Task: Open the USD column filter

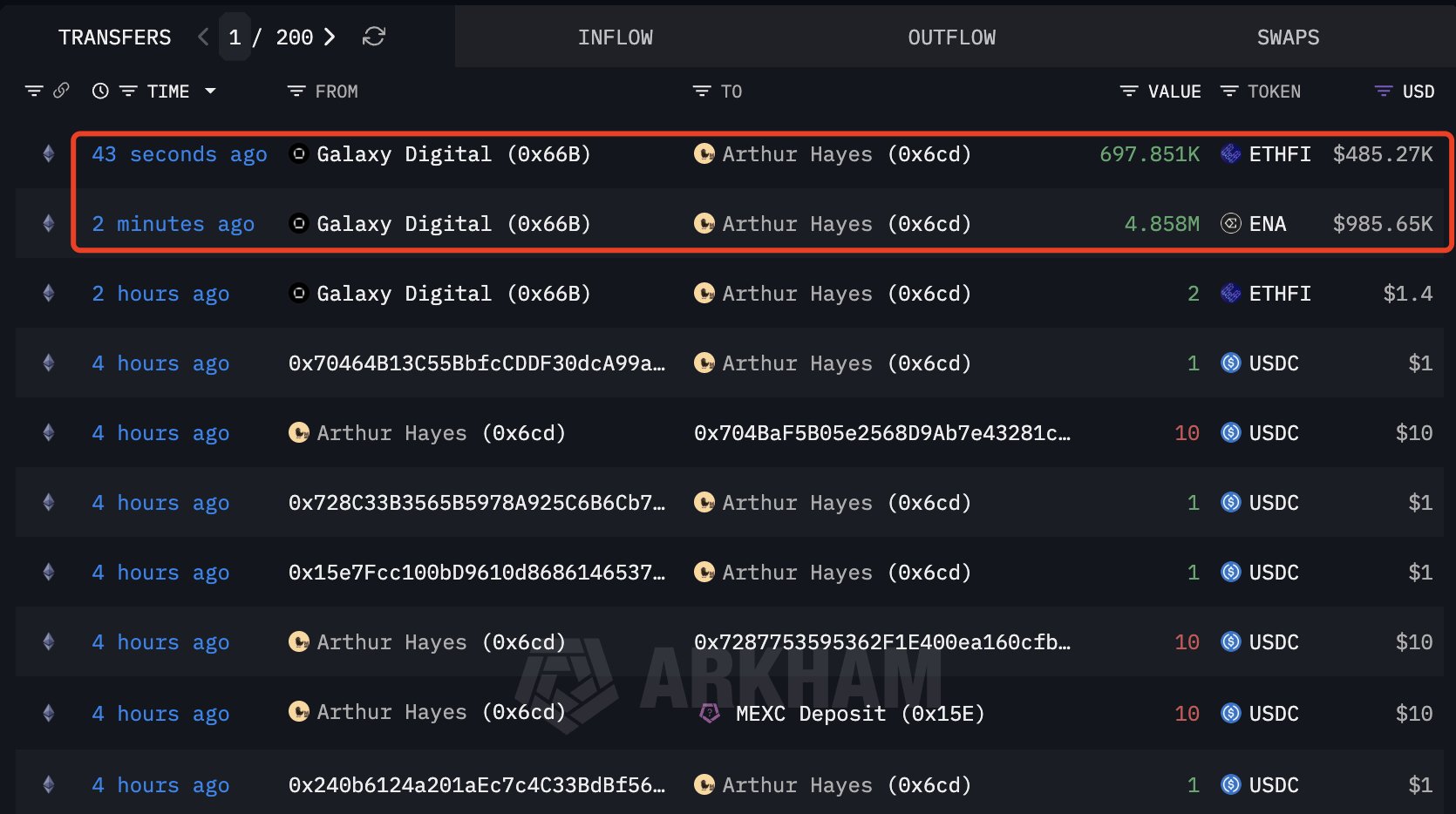Action: [x=1384, y=92]
